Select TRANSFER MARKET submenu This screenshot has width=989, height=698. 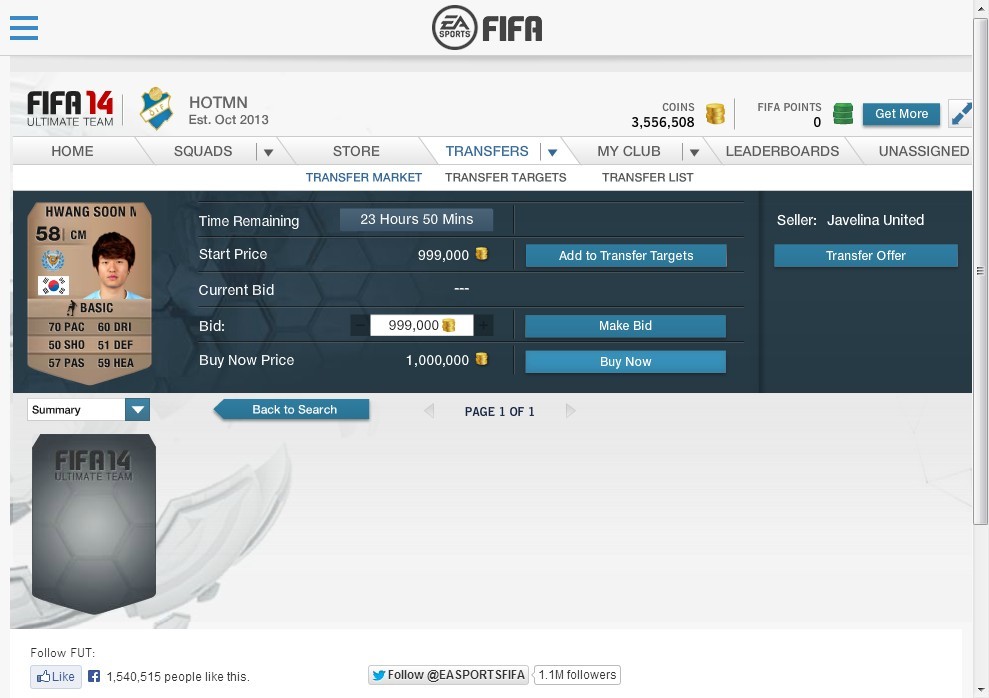(x=364, y=178)
